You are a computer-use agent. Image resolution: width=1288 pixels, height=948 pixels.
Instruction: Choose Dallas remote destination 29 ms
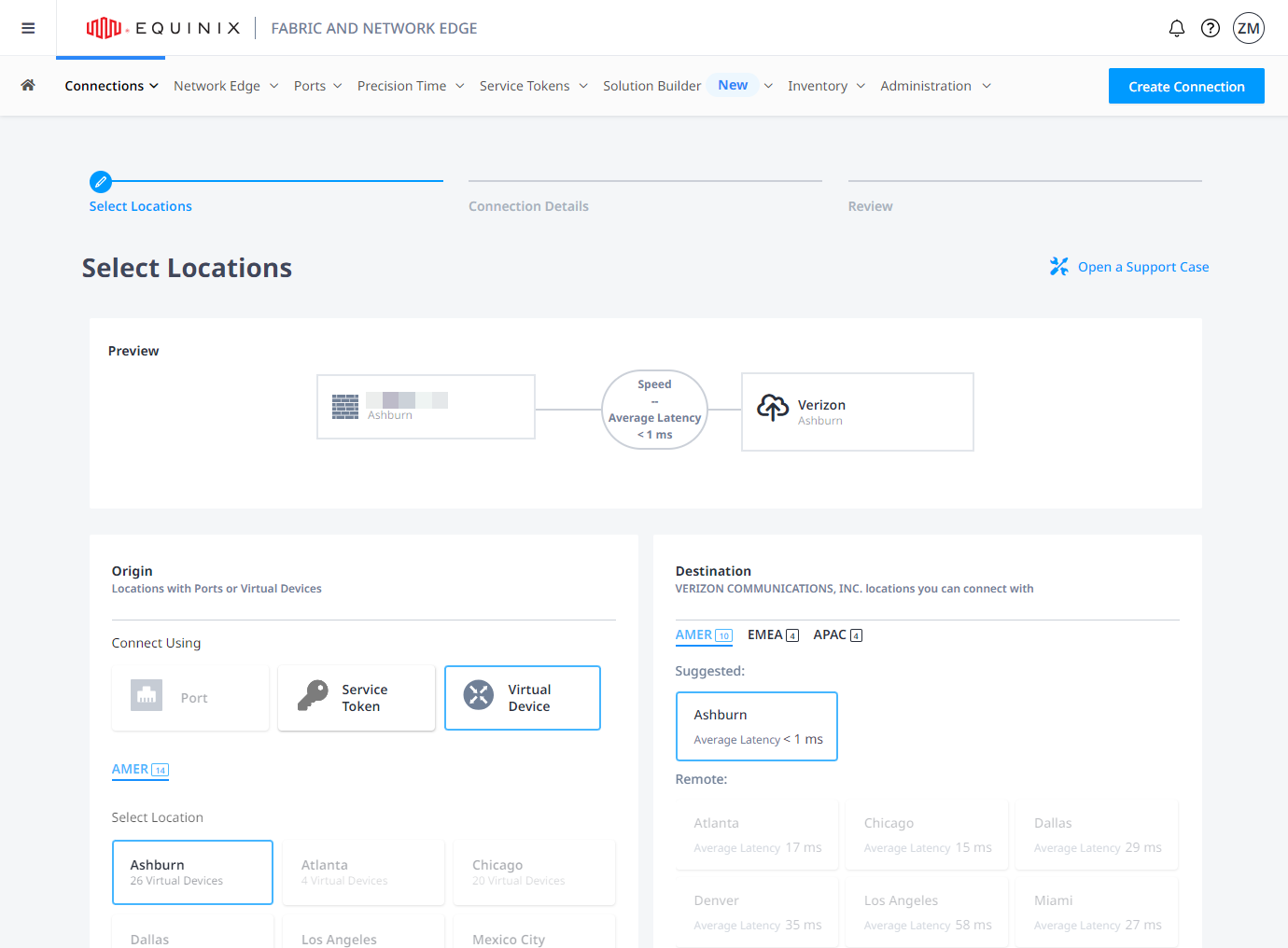[x=1097, y=835]
